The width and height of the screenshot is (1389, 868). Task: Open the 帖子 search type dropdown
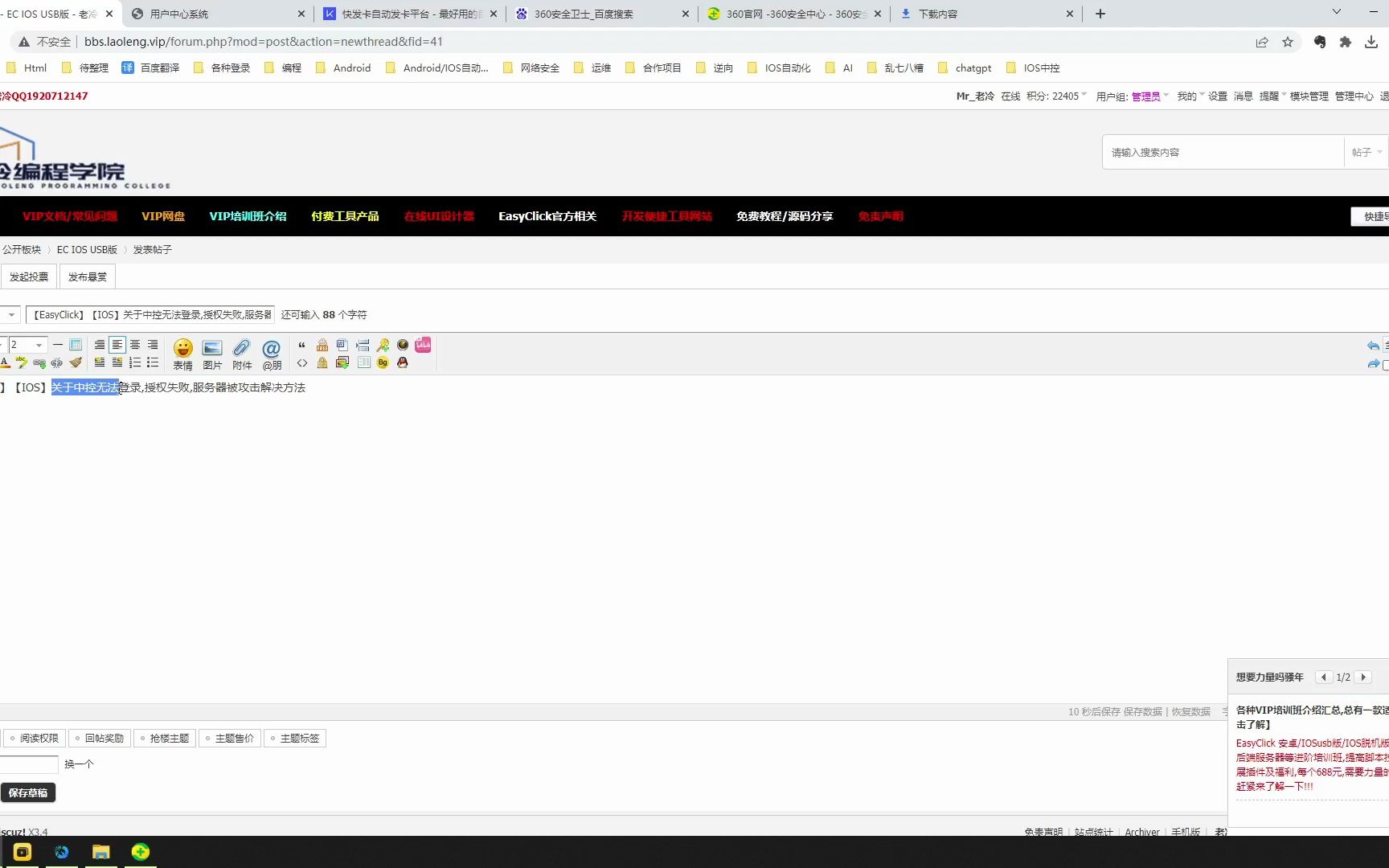click(1366, 152)
